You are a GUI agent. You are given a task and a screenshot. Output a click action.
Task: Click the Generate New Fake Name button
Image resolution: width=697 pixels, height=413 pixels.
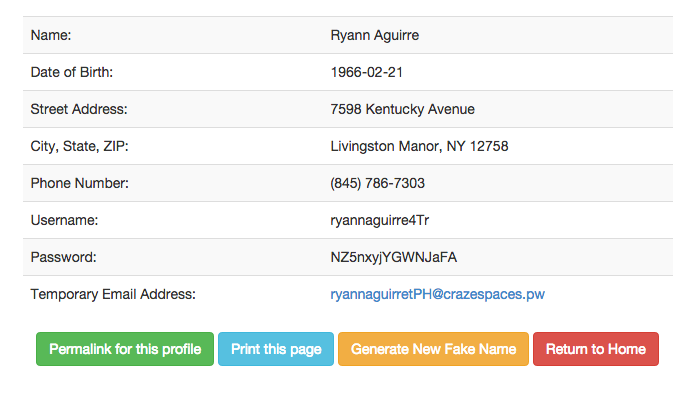coord(433,349)
